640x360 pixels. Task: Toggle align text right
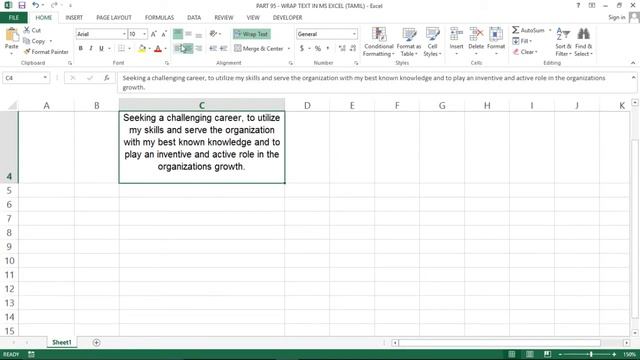coord(198,49)
